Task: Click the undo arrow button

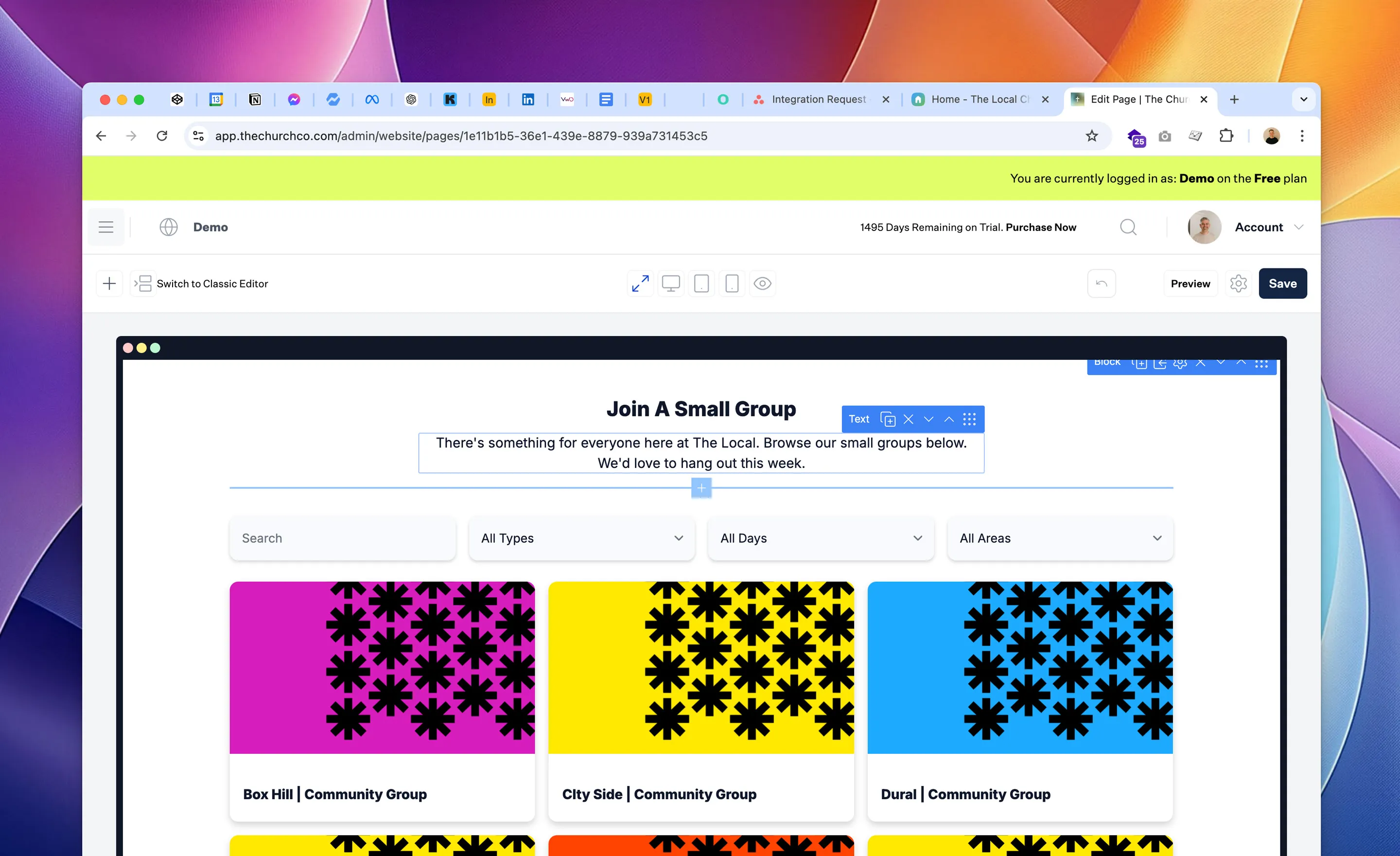Action: tap(1101, 283)
